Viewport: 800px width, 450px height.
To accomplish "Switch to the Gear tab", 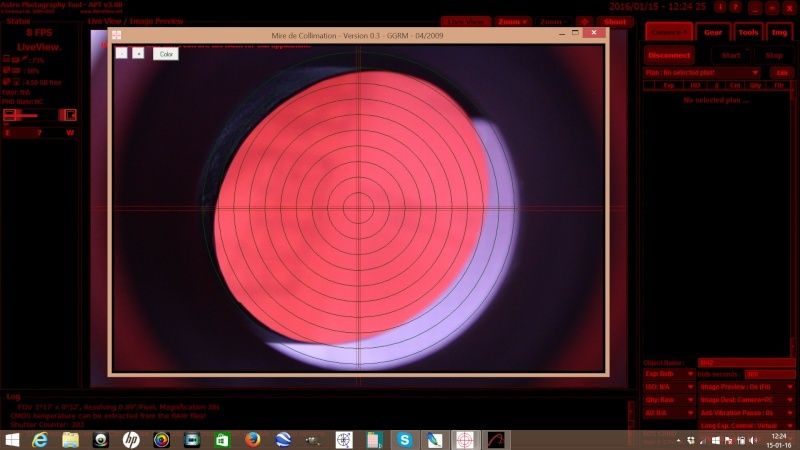I will coord(713,32).
